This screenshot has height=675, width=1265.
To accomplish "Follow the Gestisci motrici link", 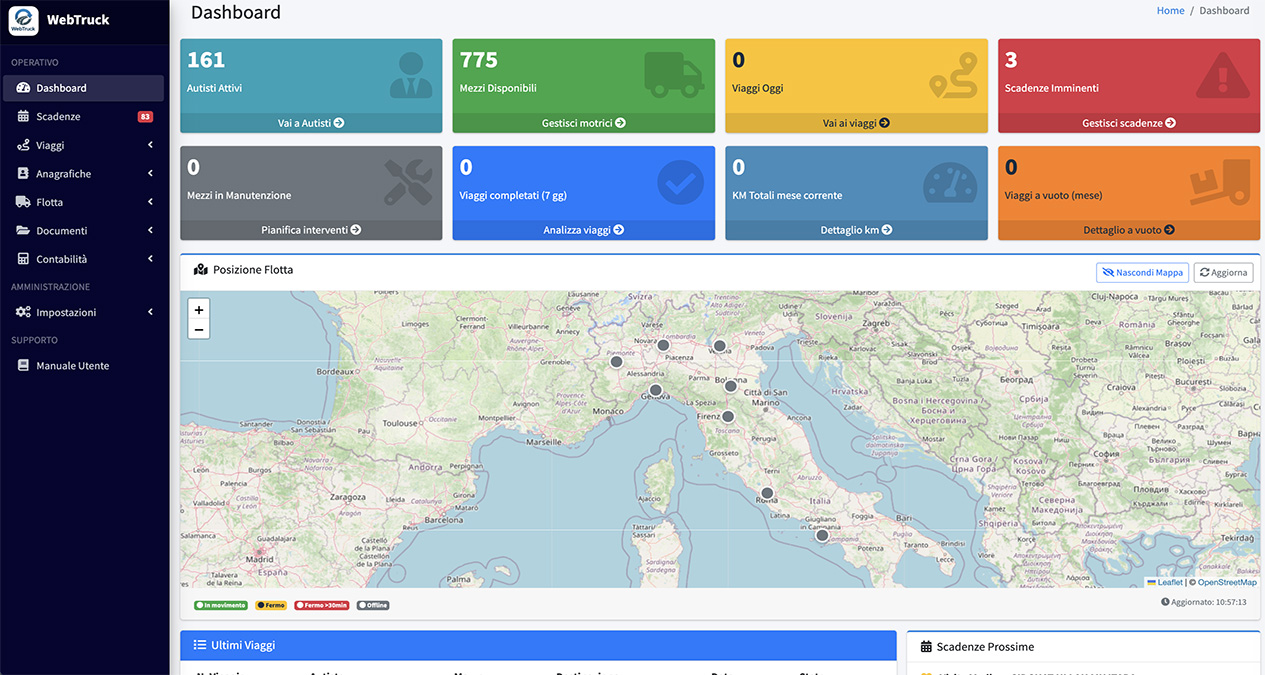I will [584, 123].
